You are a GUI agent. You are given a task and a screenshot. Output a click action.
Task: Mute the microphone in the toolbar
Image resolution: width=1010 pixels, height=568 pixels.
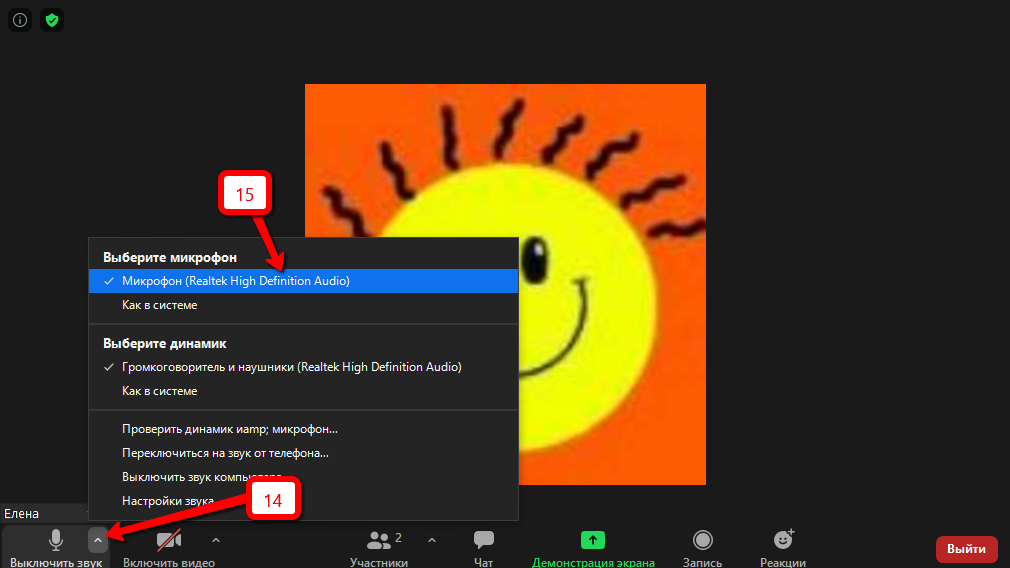[56, 541]
